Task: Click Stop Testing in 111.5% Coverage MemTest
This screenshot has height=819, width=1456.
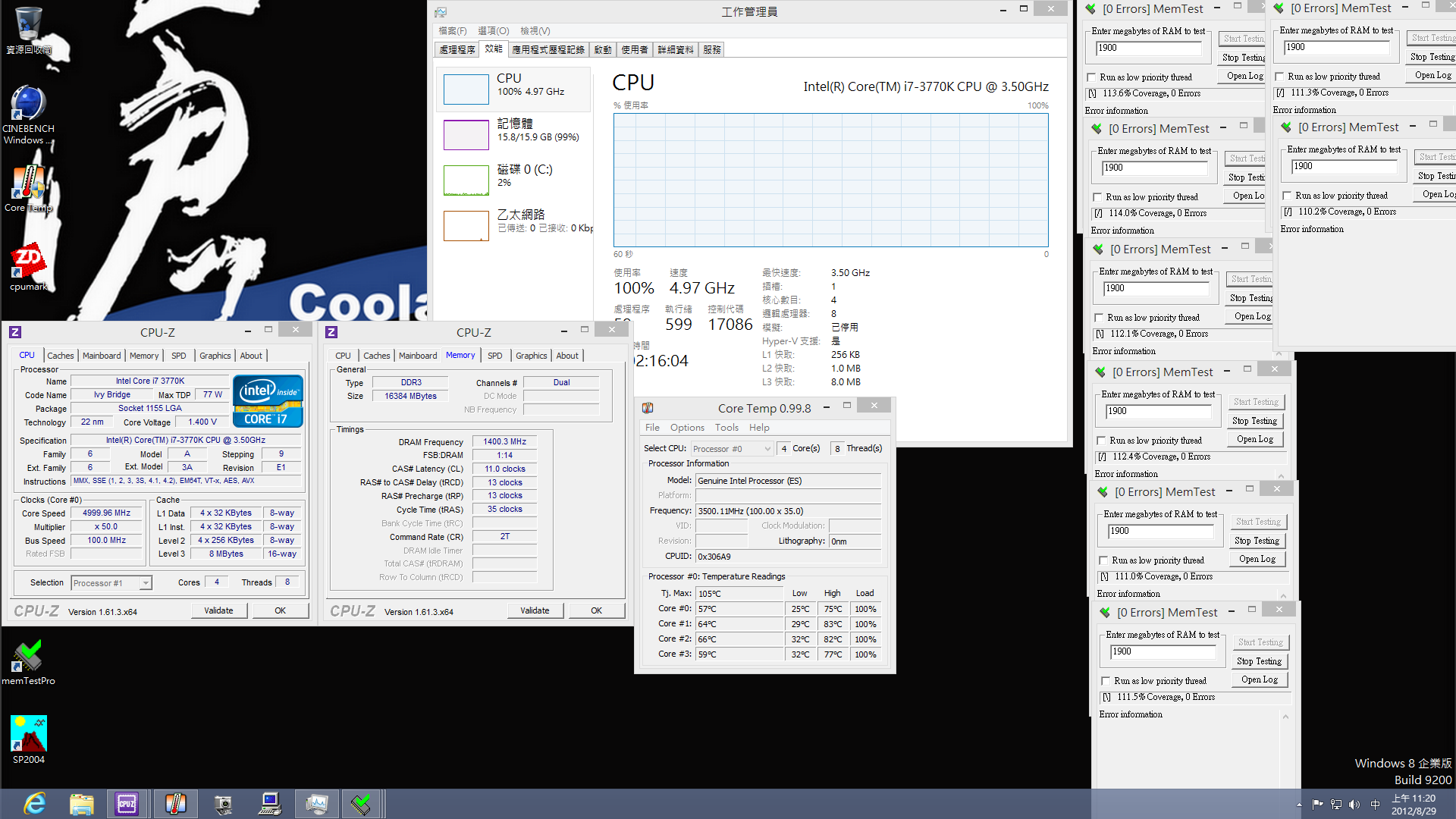Action: pos(1259,661)
